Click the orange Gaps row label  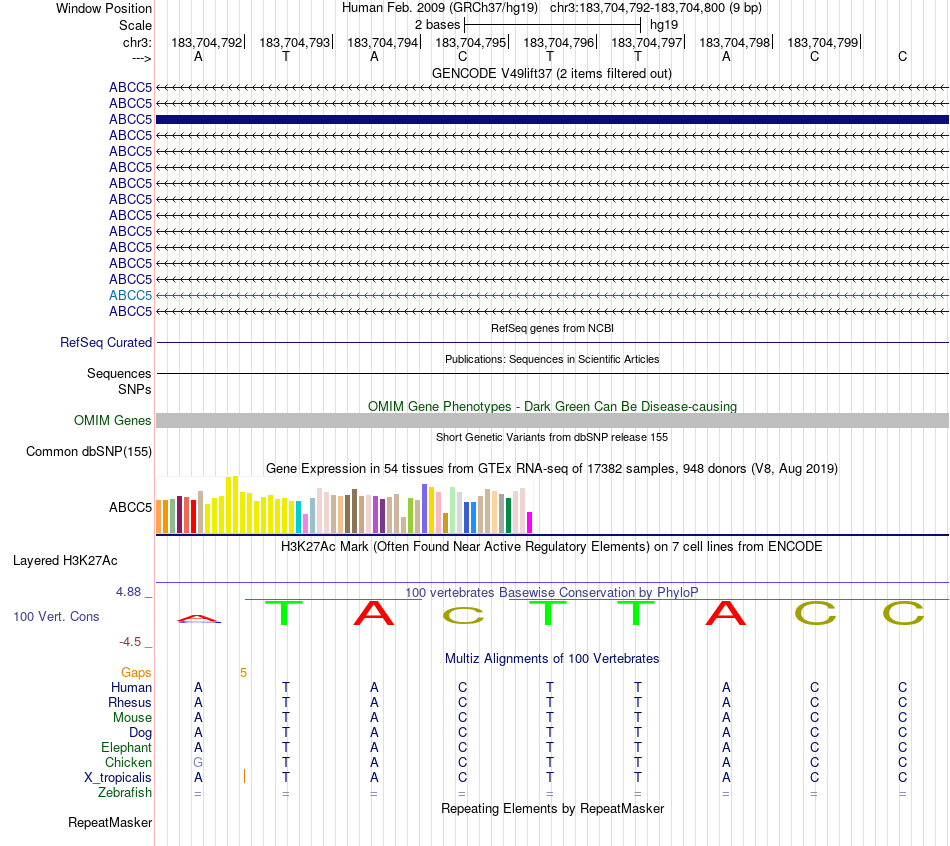pyautogui.click(x=136, y=673)
